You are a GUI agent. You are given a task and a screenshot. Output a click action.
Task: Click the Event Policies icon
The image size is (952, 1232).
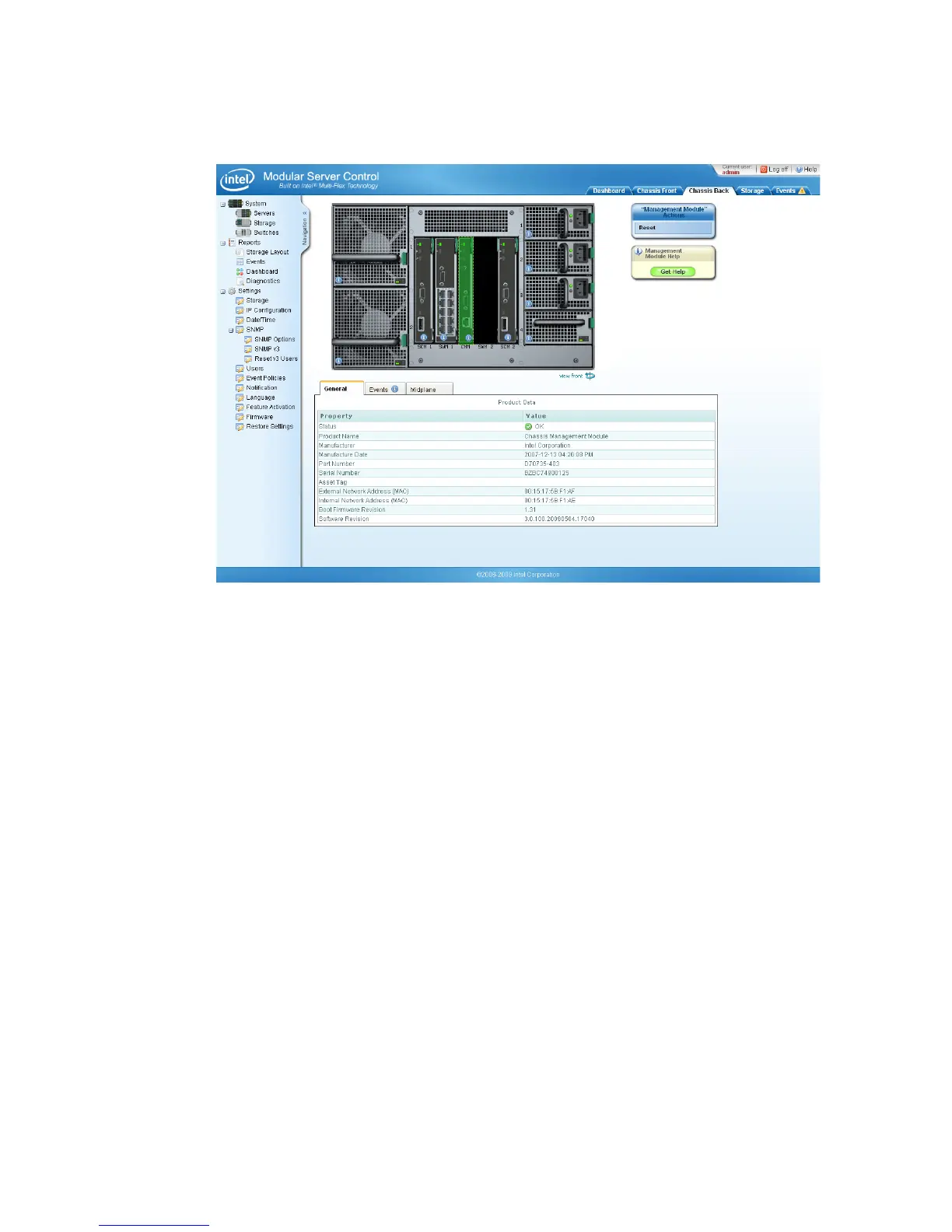(240, 378)
